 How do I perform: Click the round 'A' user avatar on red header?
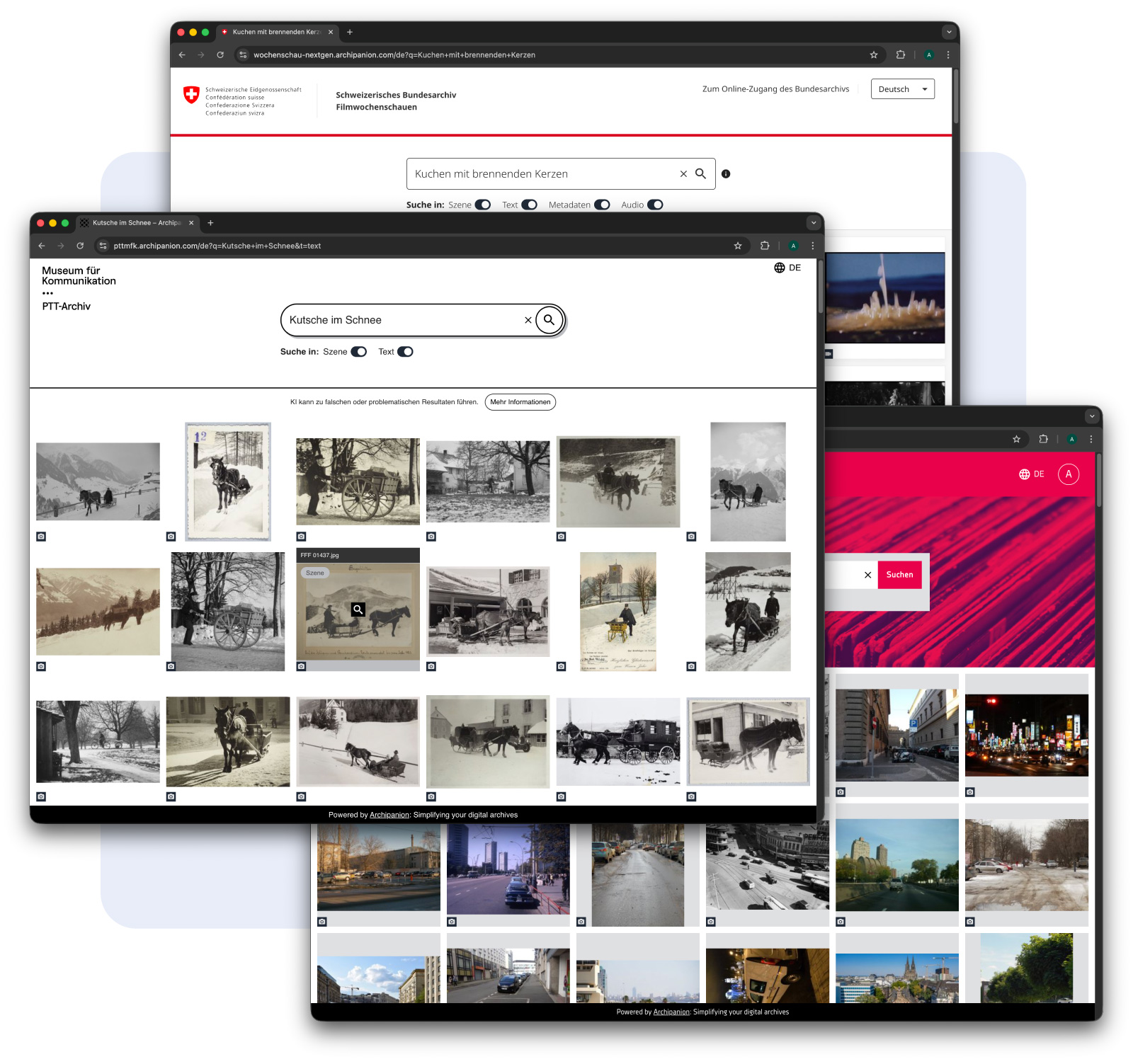1068,474
